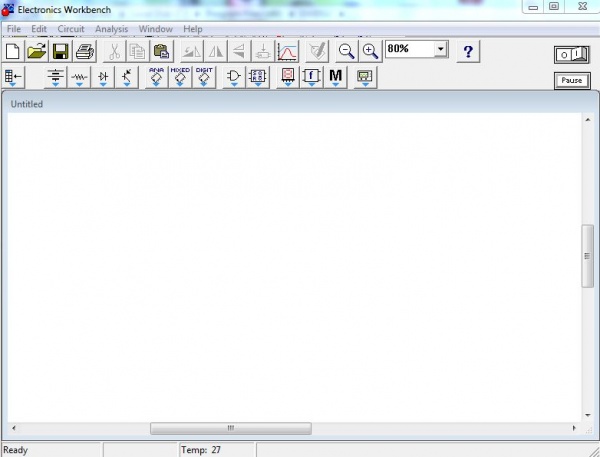Click the Flip Vertical icon
The height and width of the screenshot is (457, 600).
pyautogui.click(x=239, y=51)
